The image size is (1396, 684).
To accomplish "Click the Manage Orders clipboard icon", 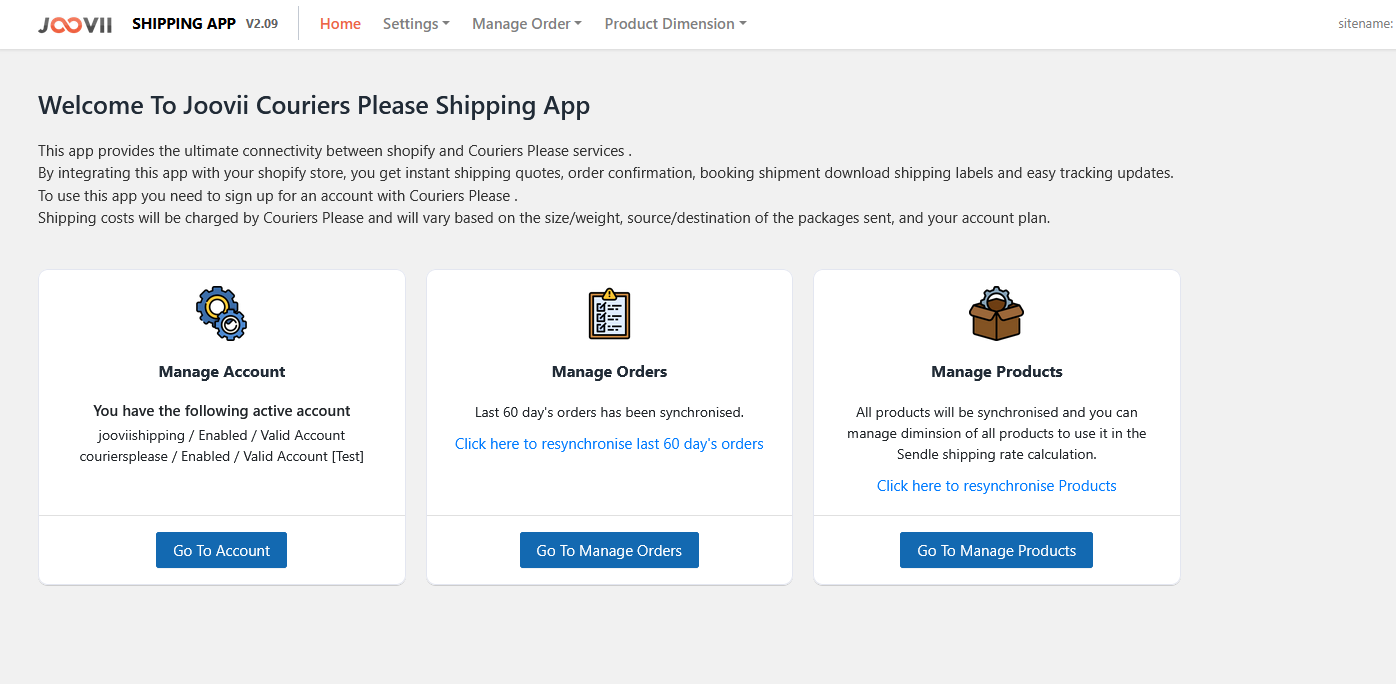I will tap(609, 313).
